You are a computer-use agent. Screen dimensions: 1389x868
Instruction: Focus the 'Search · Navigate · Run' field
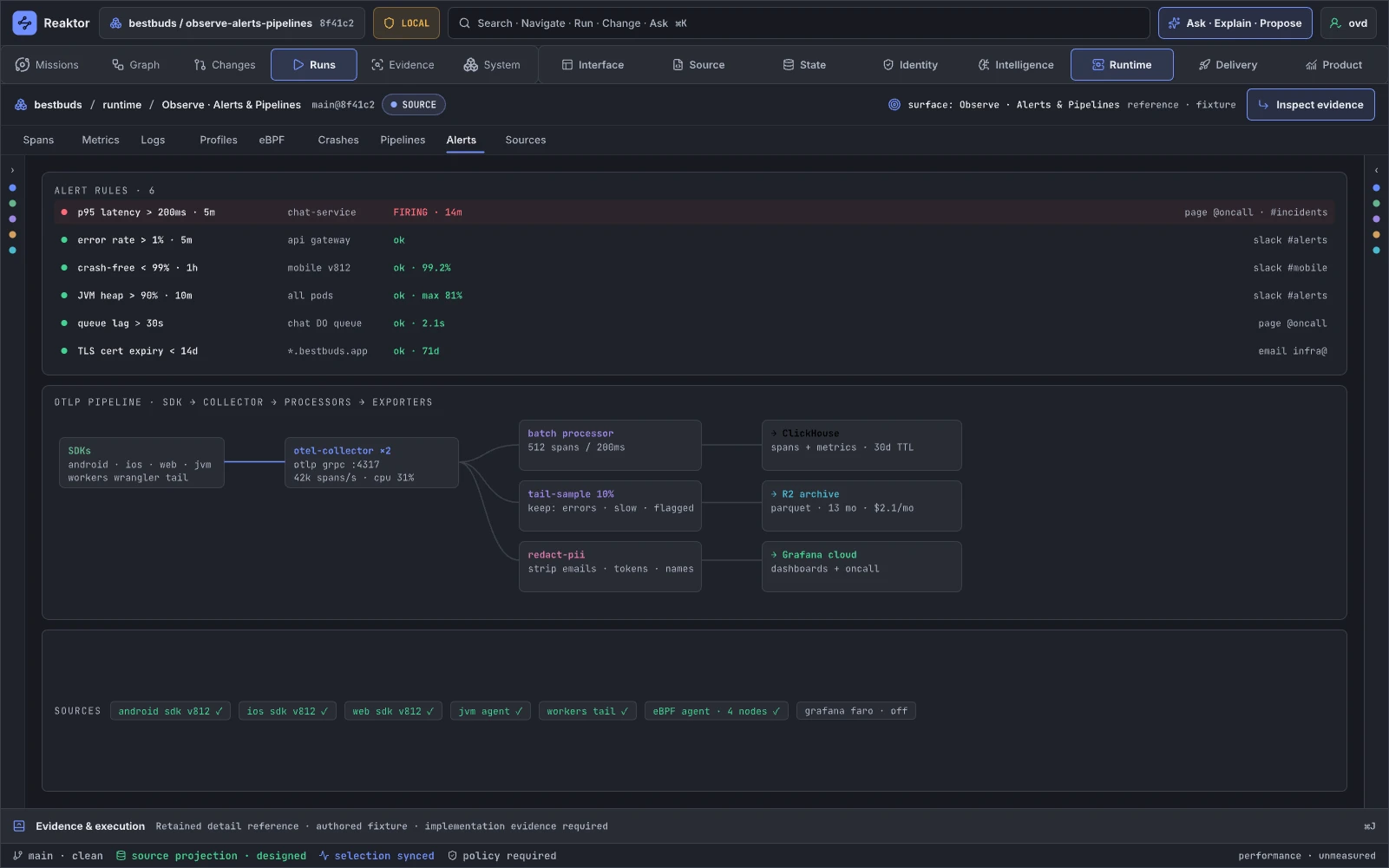point(798,23)
